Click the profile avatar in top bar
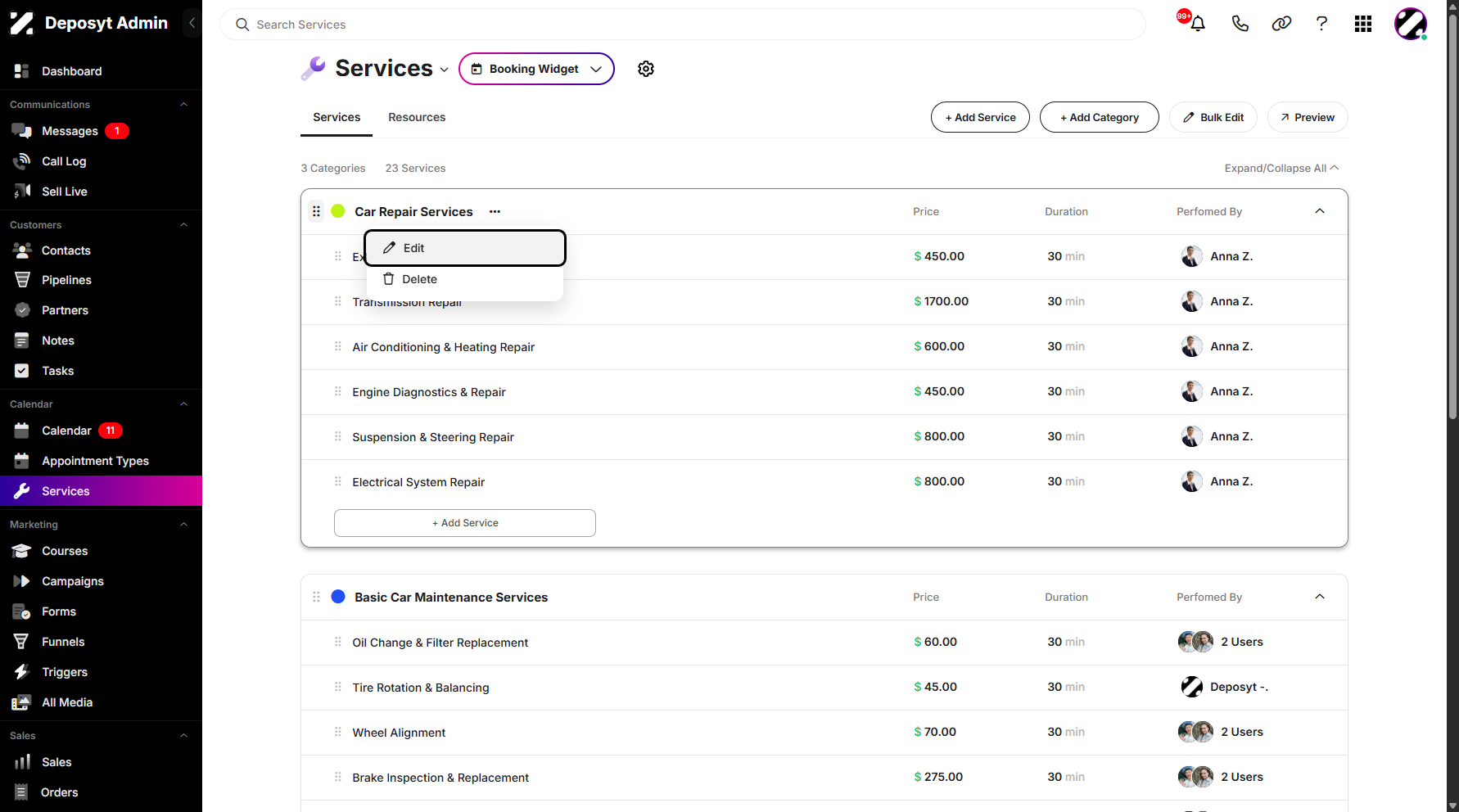 [x=1411, y=24]
